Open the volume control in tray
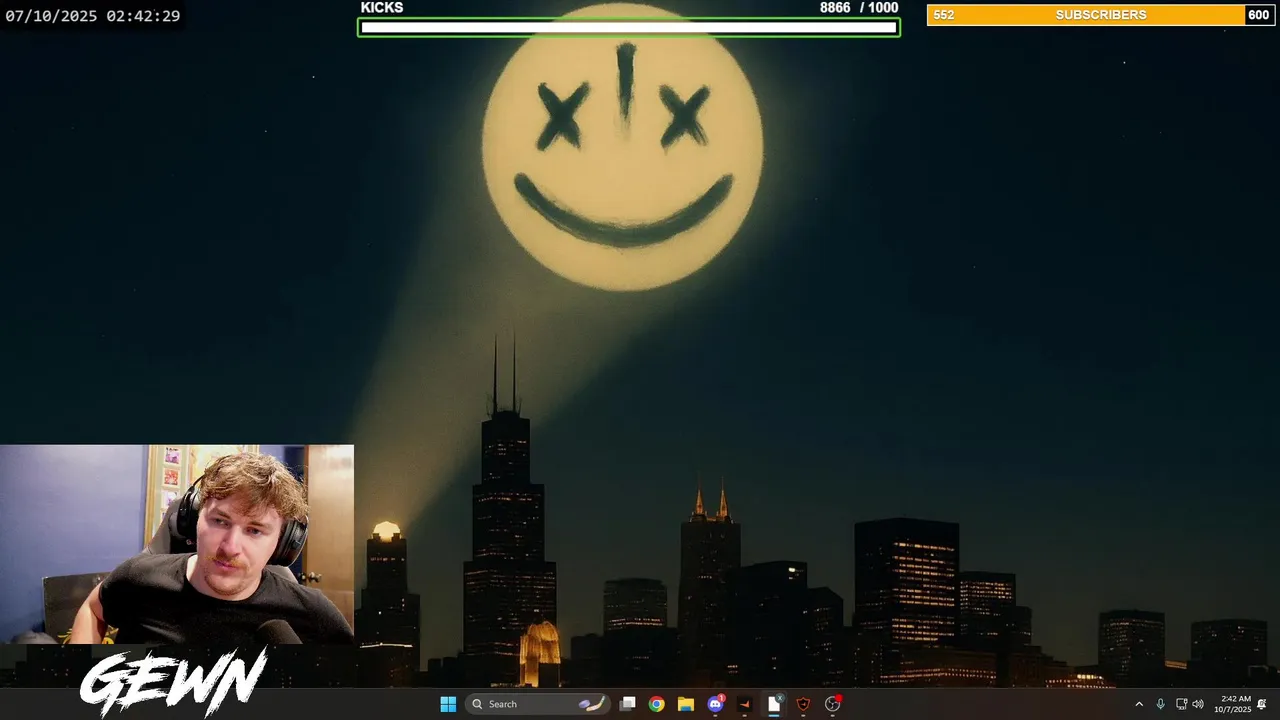 1198,704
